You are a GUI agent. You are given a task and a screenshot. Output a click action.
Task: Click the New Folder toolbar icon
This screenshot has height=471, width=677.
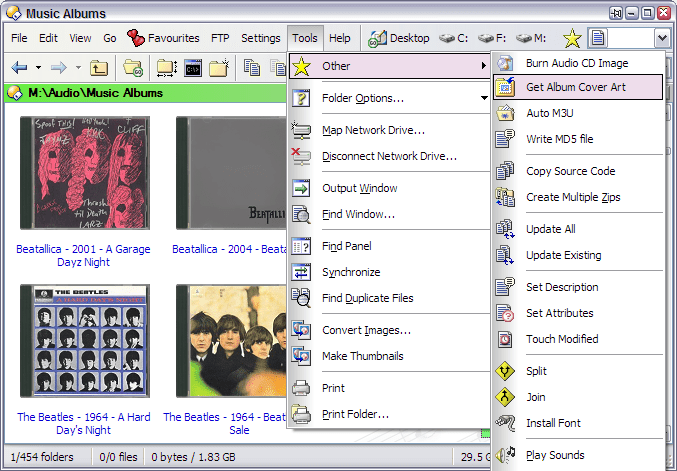tap(219, 68)
